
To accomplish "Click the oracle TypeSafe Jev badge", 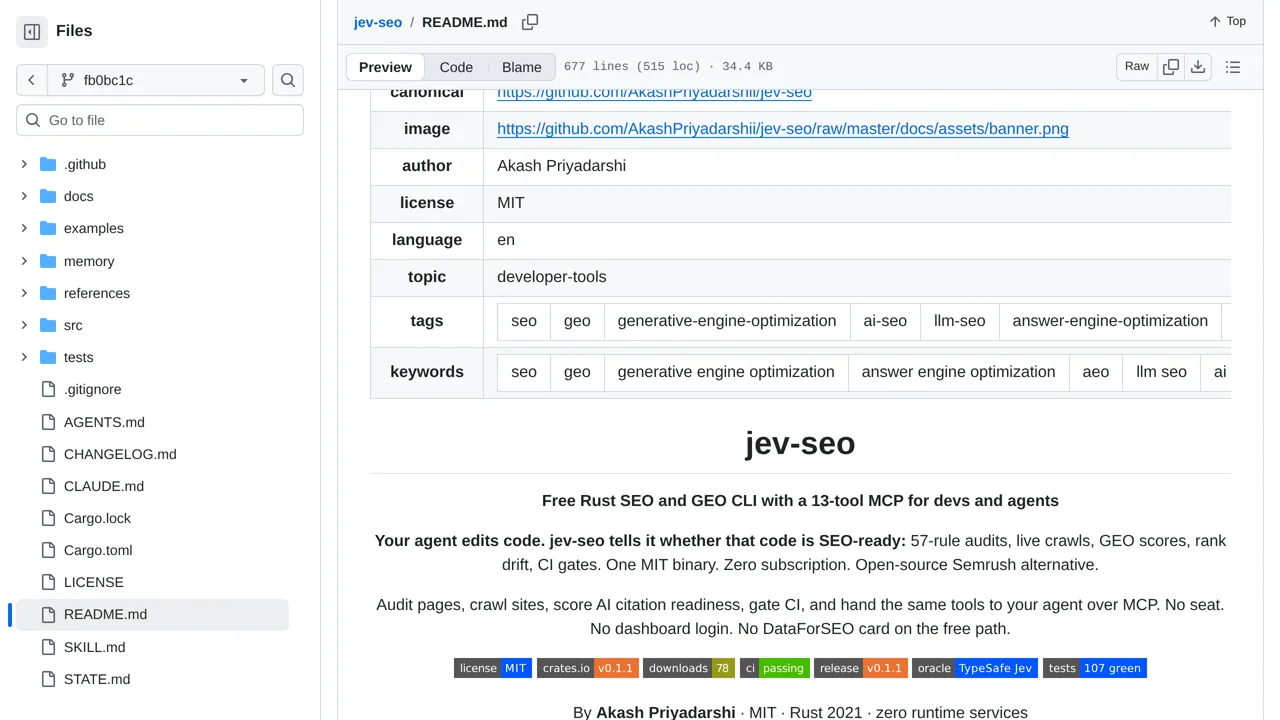I will coord(975,668).
